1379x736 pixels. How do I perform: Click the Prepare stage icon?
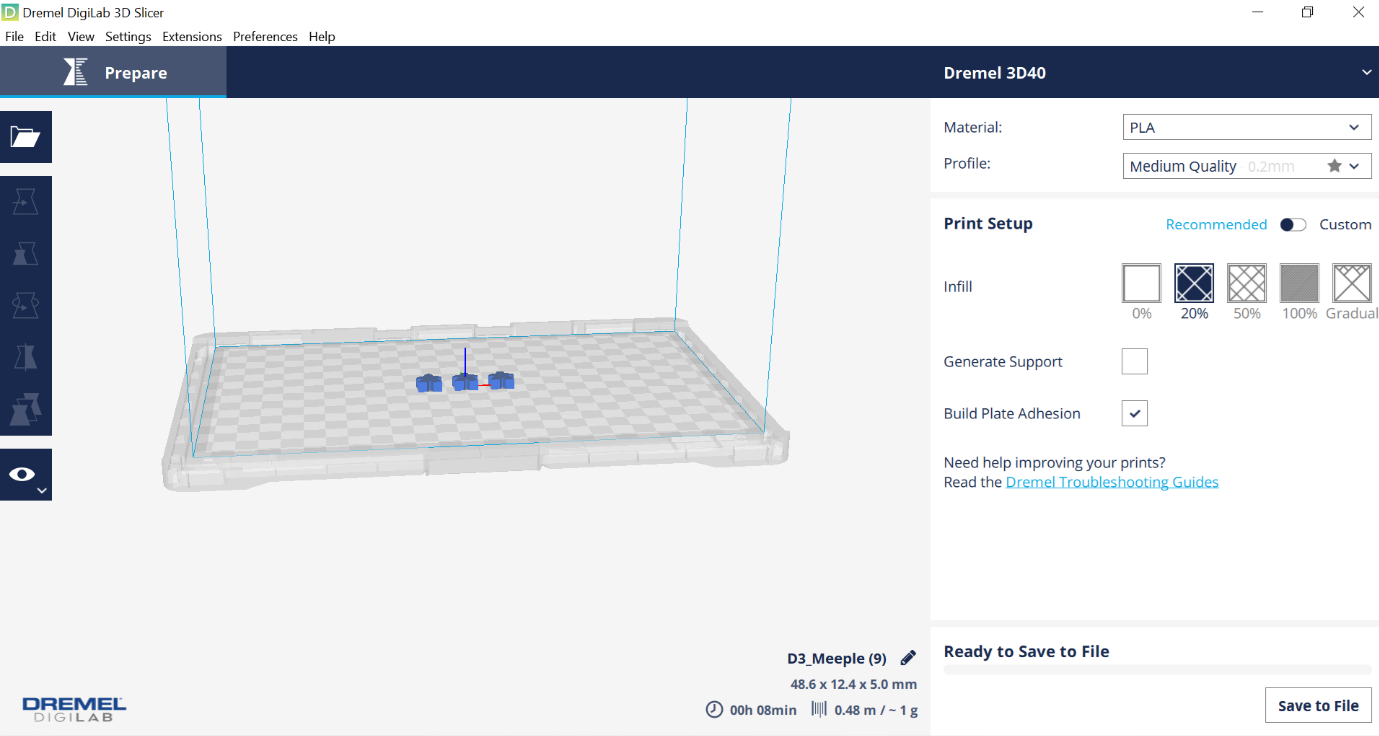click(75, 72)
